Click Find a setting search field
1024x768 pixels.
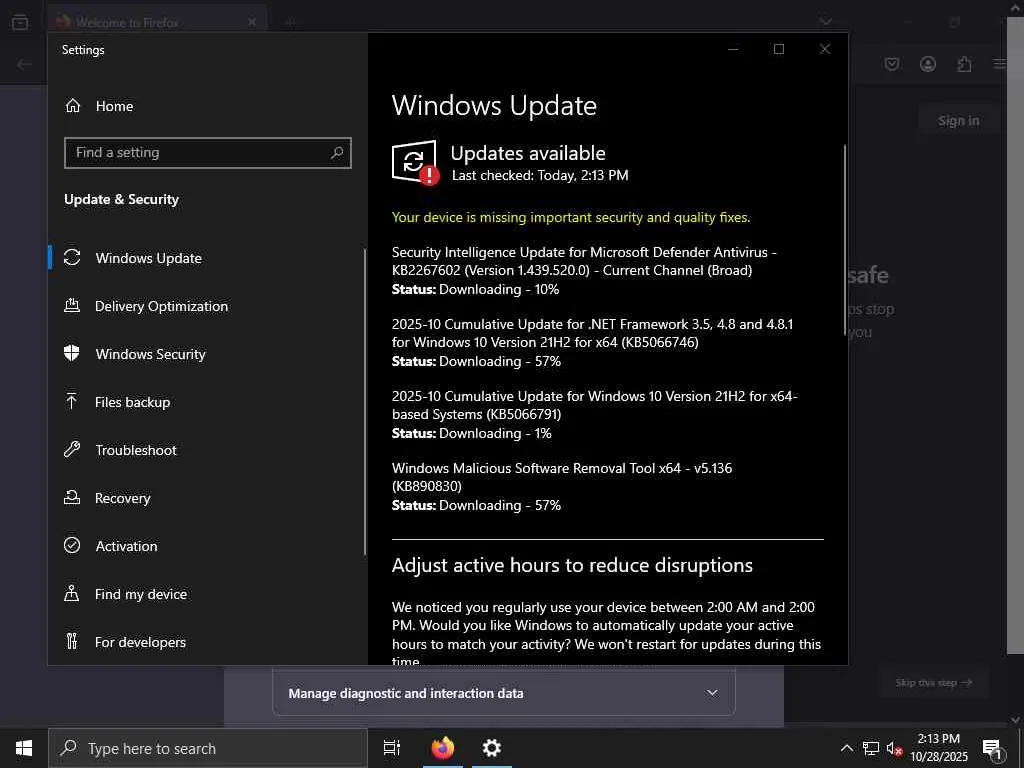pyautogui.click(x=208, y=153)
